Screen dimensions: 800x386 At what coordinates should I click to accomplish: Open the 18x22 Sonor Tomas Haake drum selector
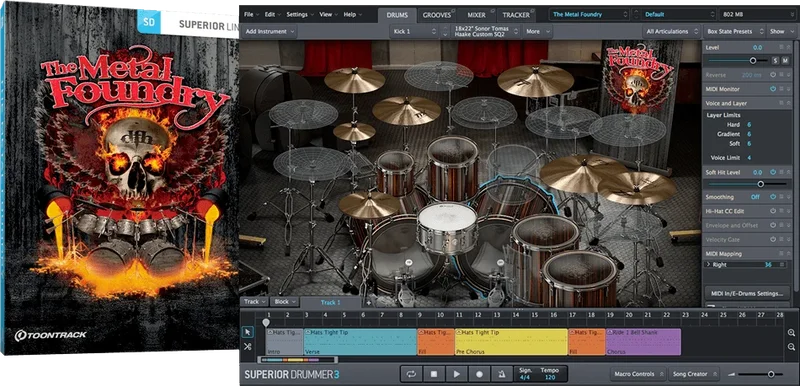point(485,32)
